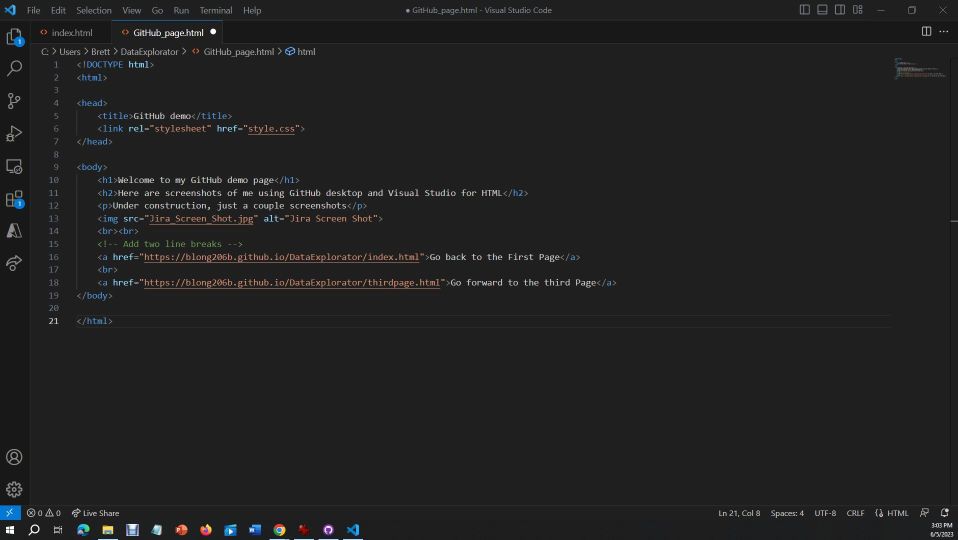Click the VS Code logo in title bar
Image resolution: width=958 pixels, height=540 pixels.
pyautogui.click(x=10, y=10)
